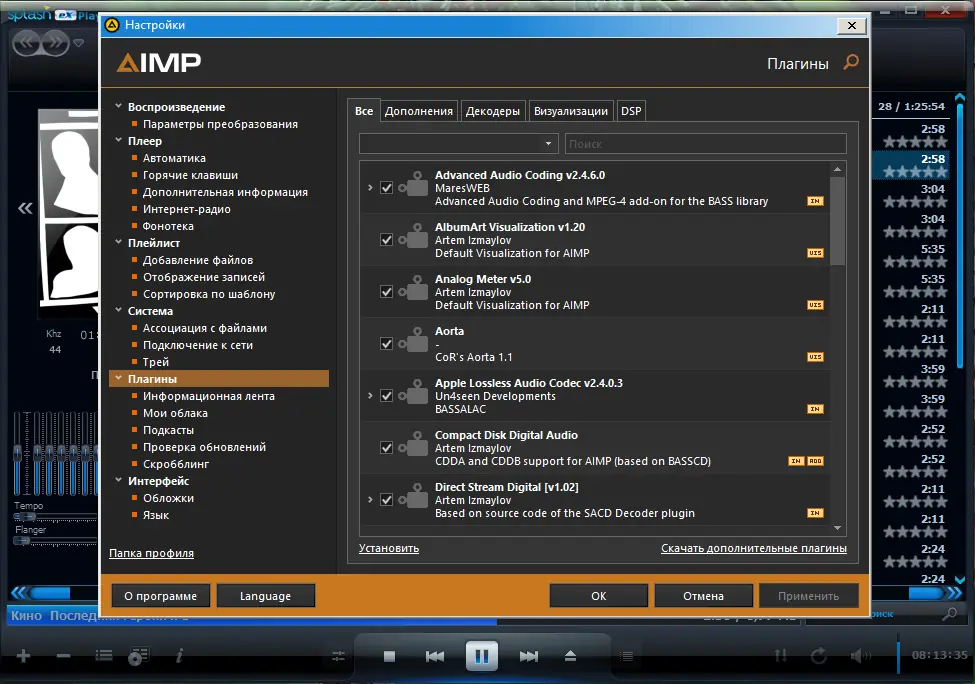975x684 pixels.
Task: Expand the Apple Lossless Audio Codec row
Action: pyautogui.click(x=370, y=395)
